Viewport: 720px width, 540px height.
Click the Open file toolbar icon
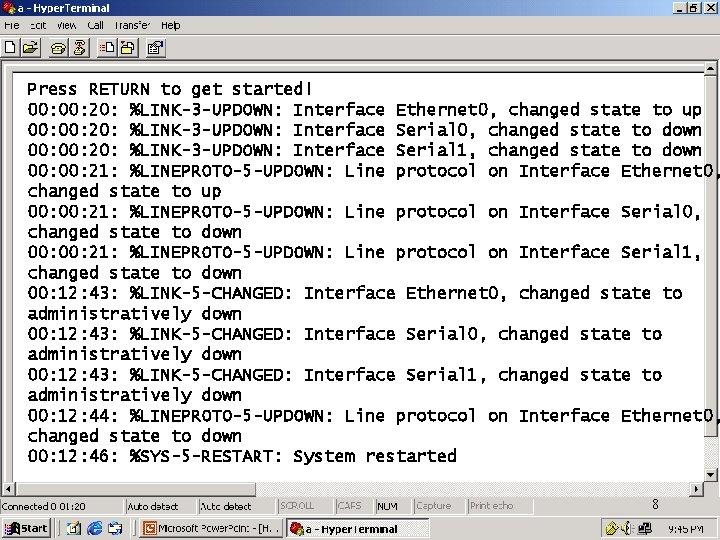[x=30, y=48]
